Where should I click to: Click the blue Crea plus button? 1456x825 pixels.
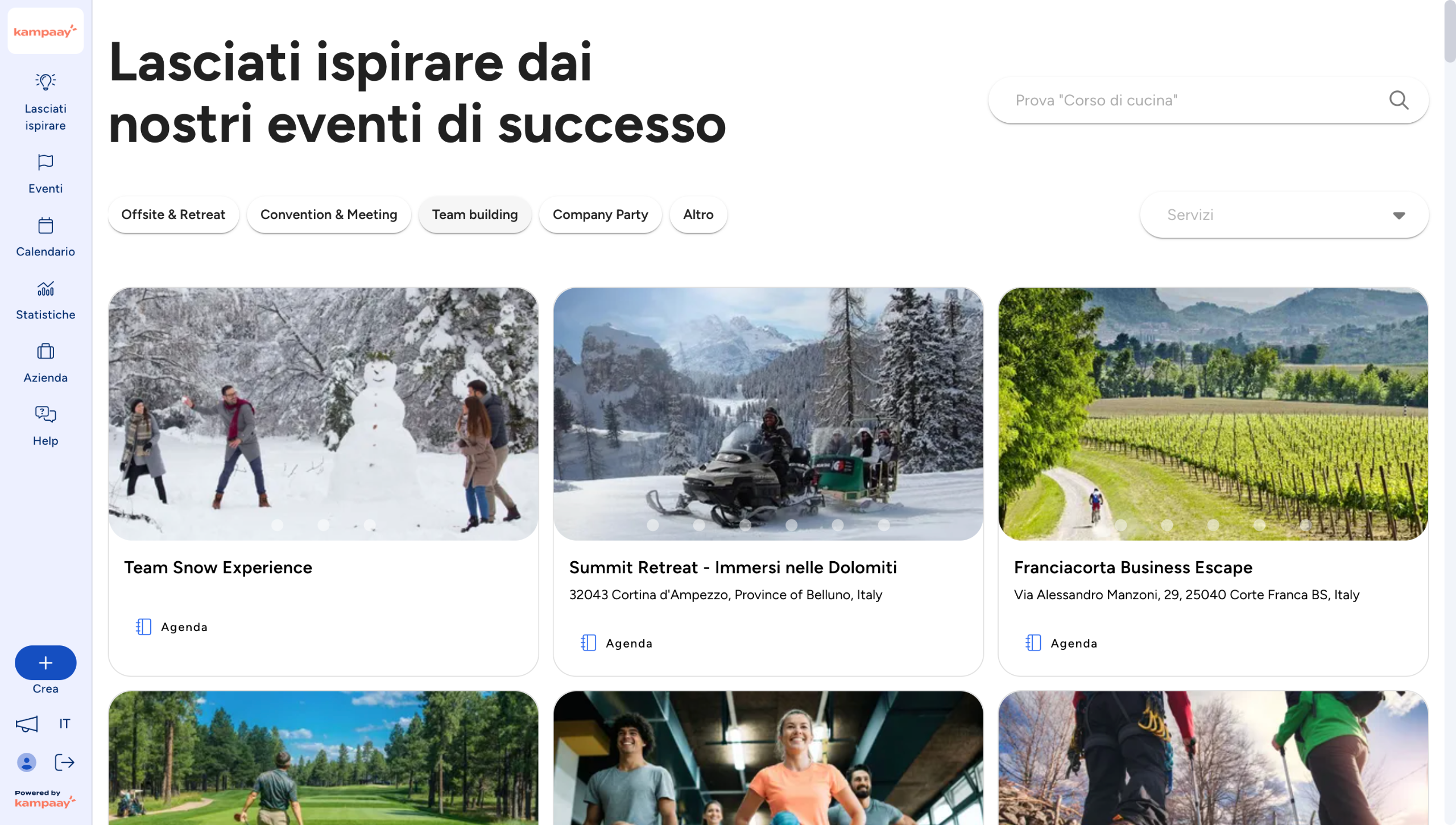tap(45, 662)
